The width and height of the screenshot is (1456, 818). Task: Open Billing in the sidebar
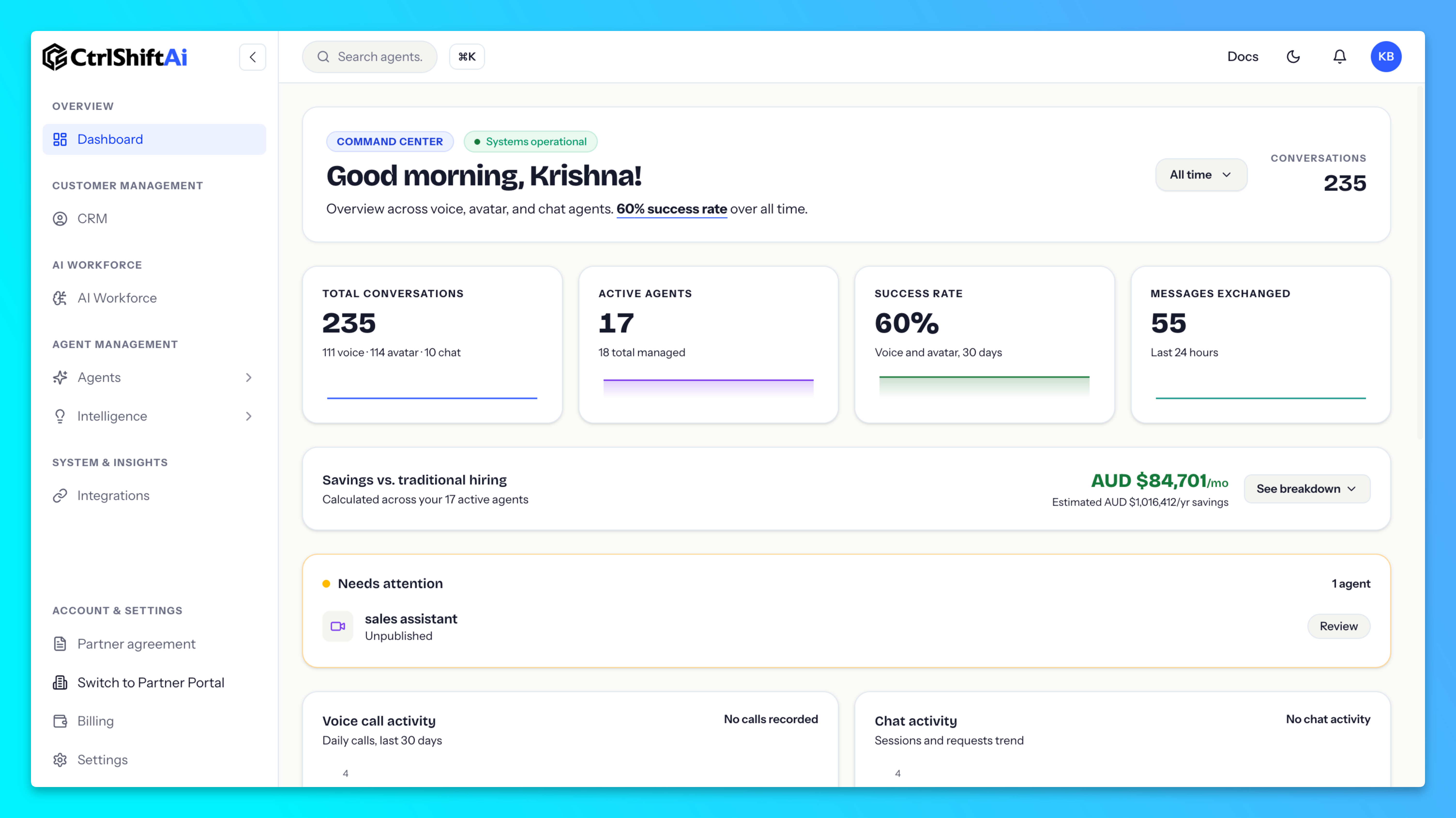154,721
